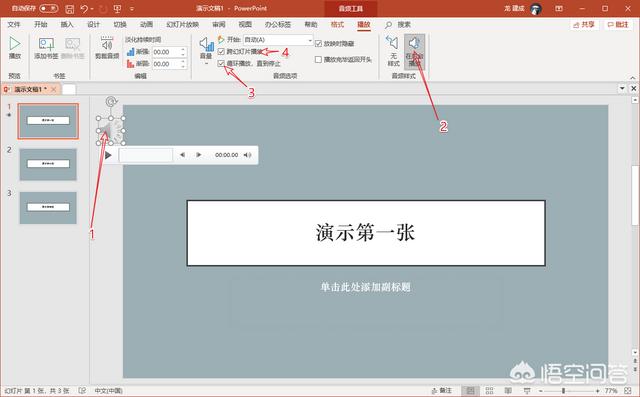Switch to Normal view in status bar
The width and height of the screenshot is (640, 397).
pyautogui.click(x=470, y=391)
